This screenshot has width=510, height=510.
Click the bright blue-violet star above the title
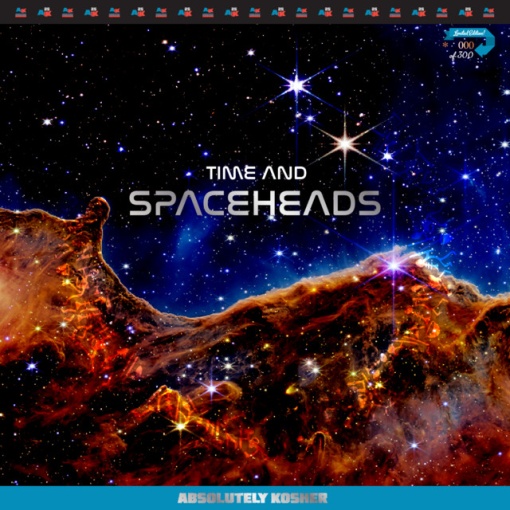click(297, 85)
